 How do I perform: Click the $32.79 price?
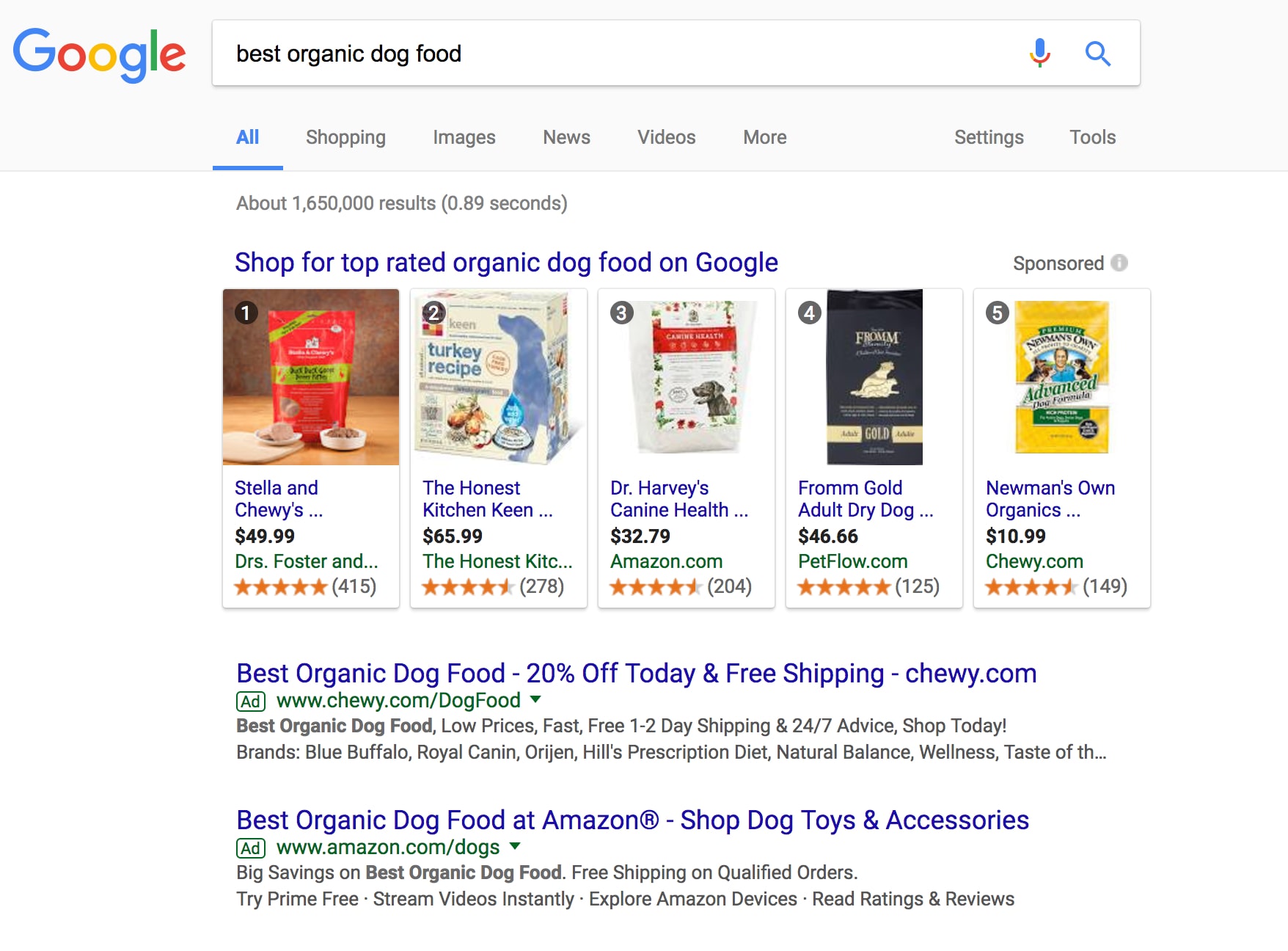(640, 536)
